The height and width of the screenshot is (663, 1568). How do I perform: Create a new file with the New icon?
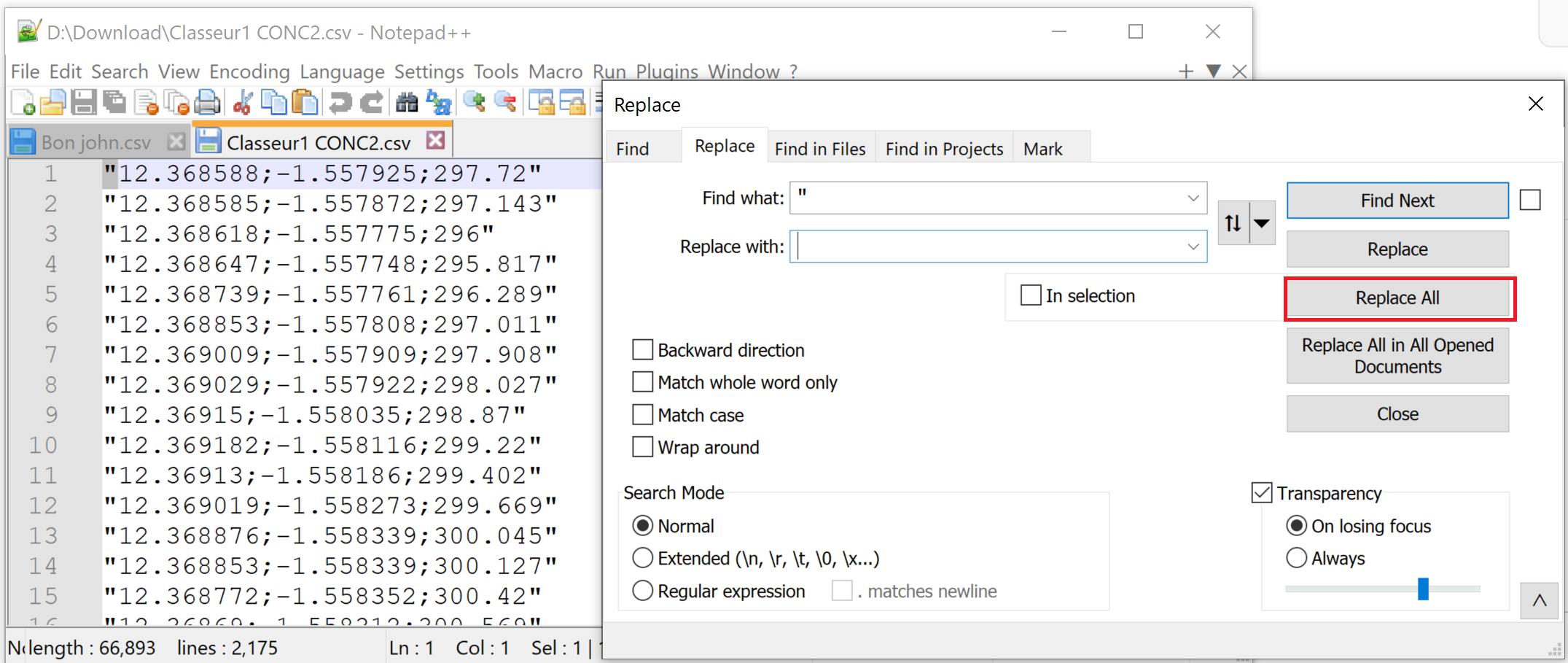click(x=23, y=103)
